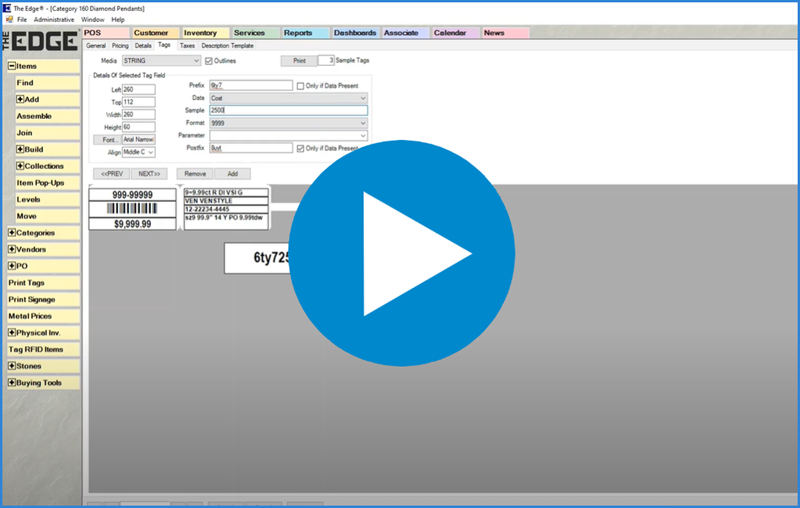Open the Media STRING dropdown

(x=161, y=61)
